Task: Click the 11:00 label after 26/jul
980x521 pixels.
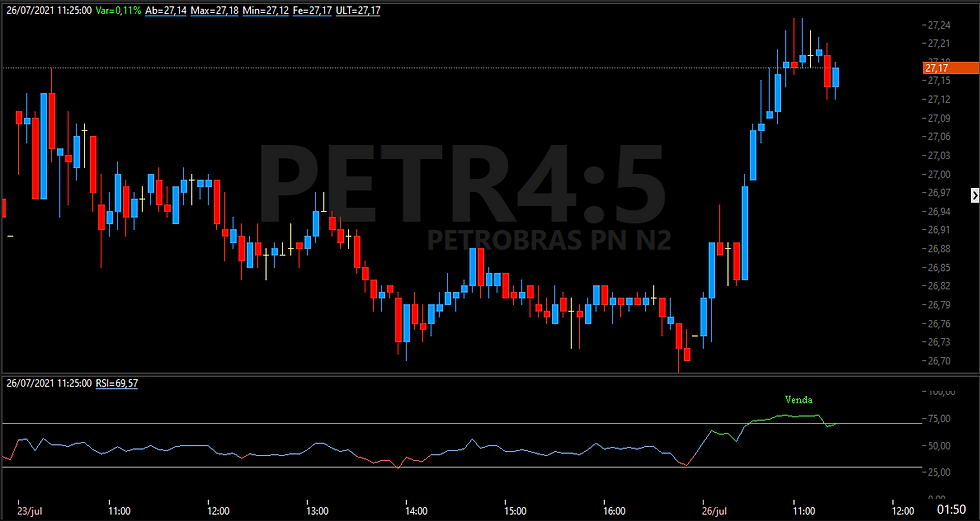Action: click(803, 510)
